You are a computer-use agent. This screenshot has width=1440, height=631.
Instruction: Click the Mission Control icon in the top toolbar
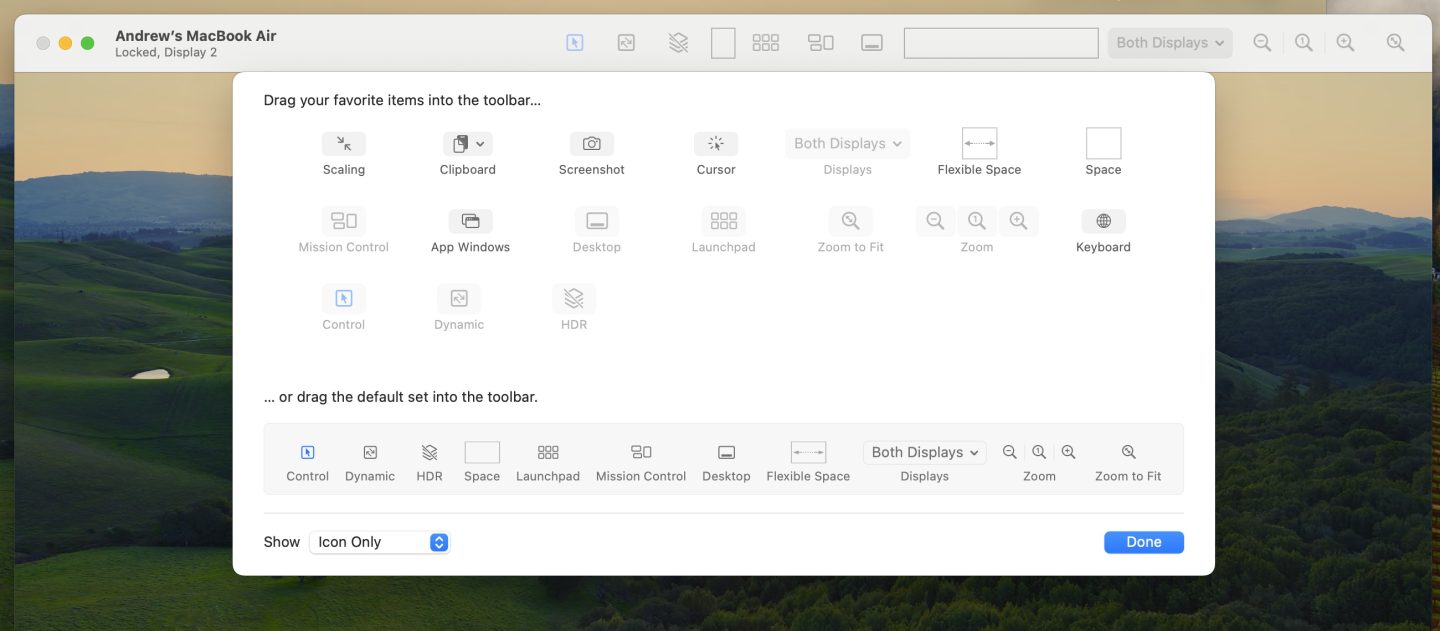pos(821,43)
